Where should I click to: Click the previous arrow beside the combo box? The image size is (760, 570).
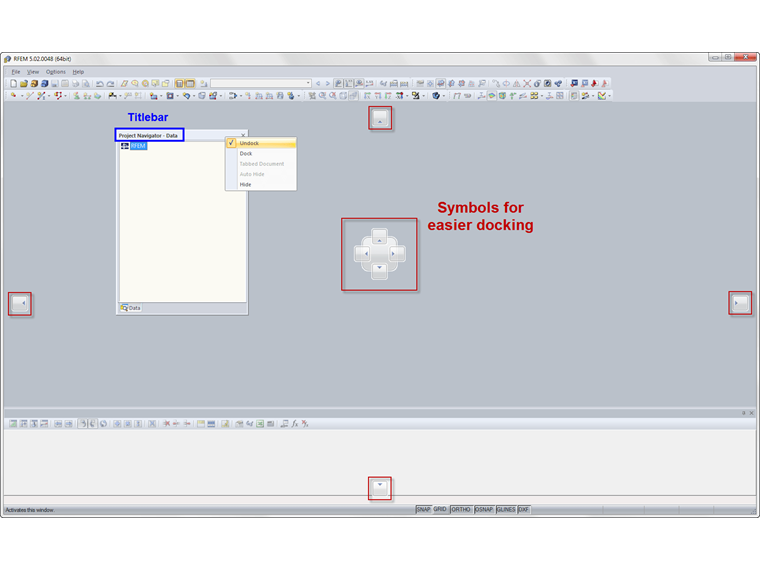(x=318, y=83)
